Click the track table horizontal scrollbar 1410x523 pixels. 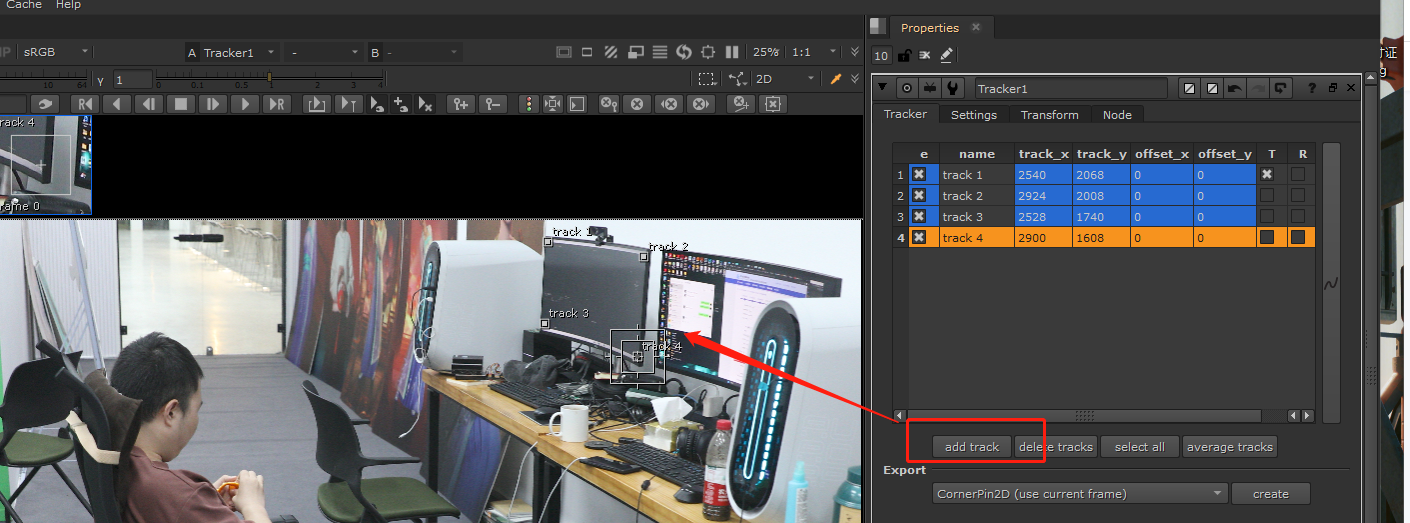pos(1085,416)
